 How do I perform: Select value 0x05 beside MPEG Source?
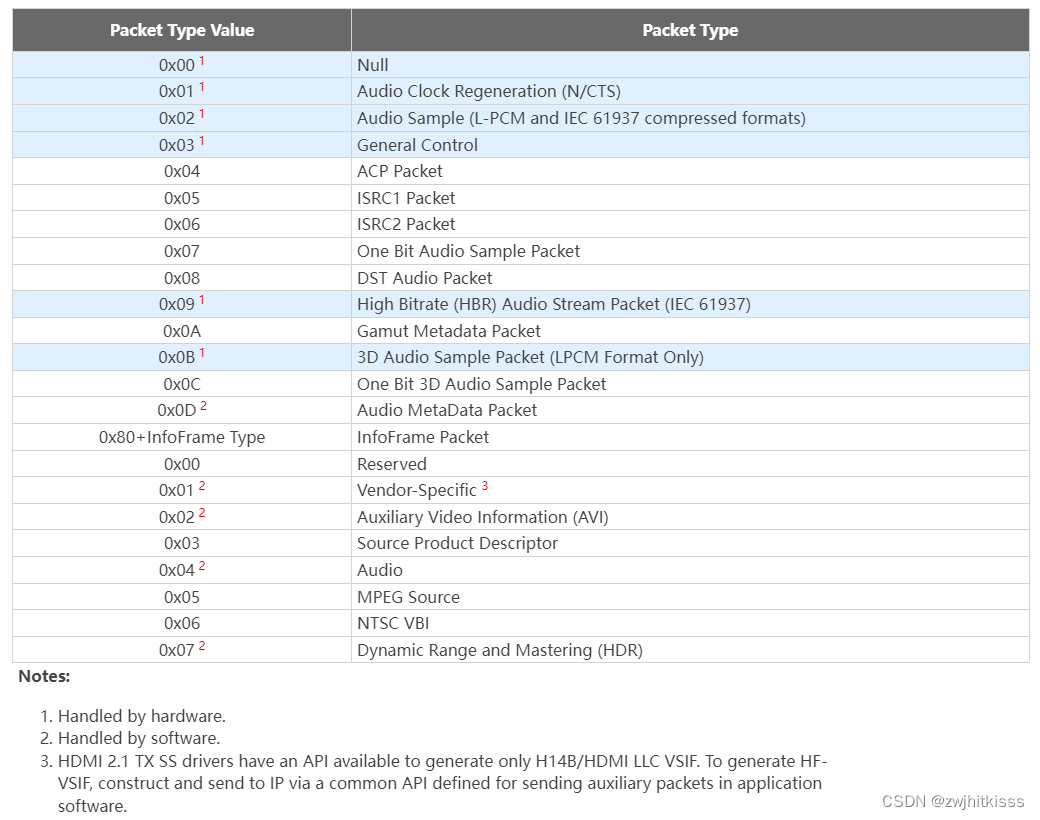tap(182, 596)
